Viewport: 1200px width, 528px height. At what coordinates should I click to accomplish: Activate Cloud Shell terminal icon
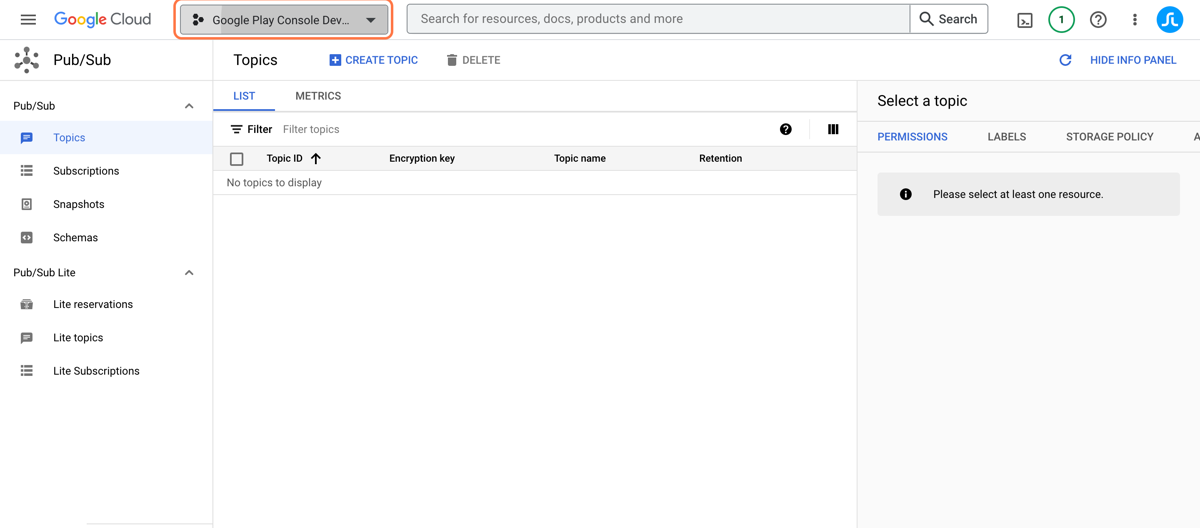point(1025,20)
